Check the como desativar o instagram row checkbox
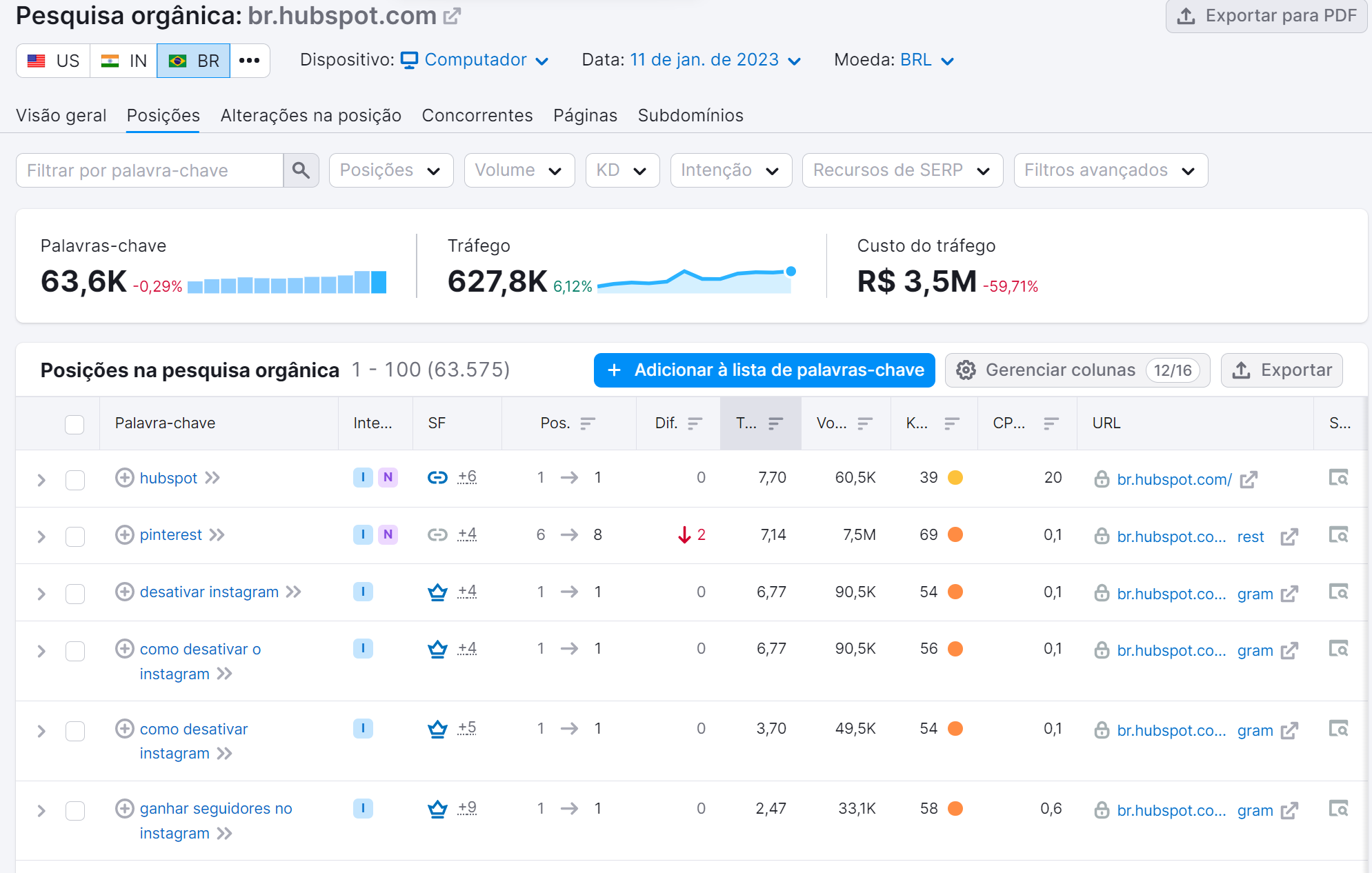 [74, 651]
